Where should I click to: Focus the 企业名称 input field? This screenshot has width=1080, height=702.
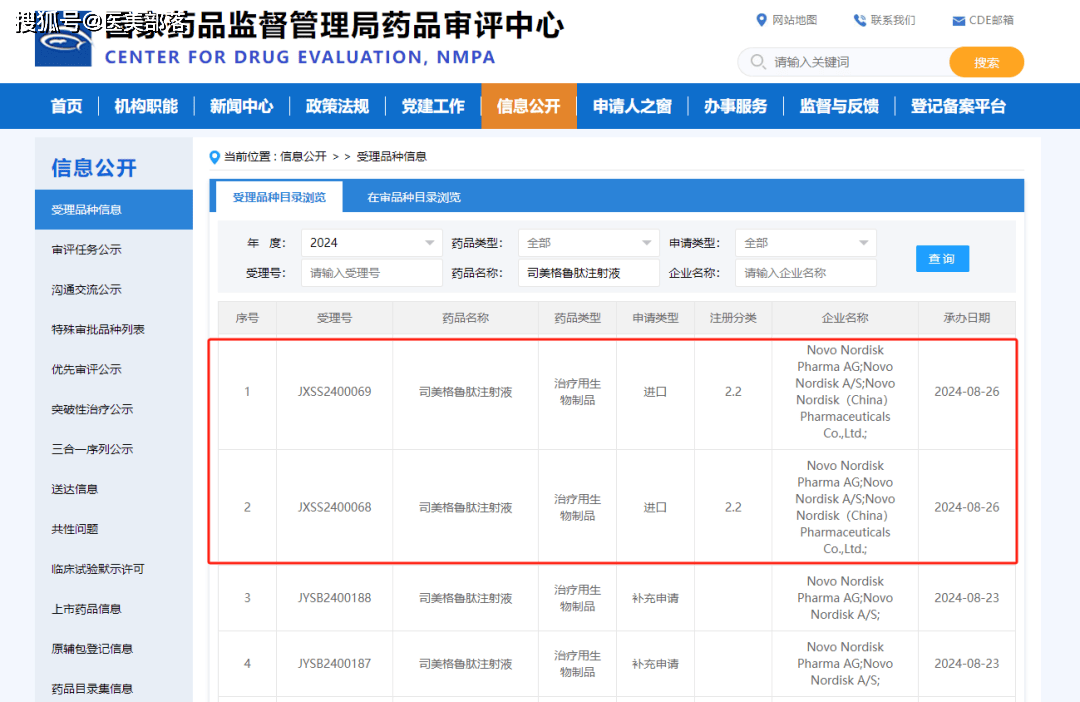[805, 273]
